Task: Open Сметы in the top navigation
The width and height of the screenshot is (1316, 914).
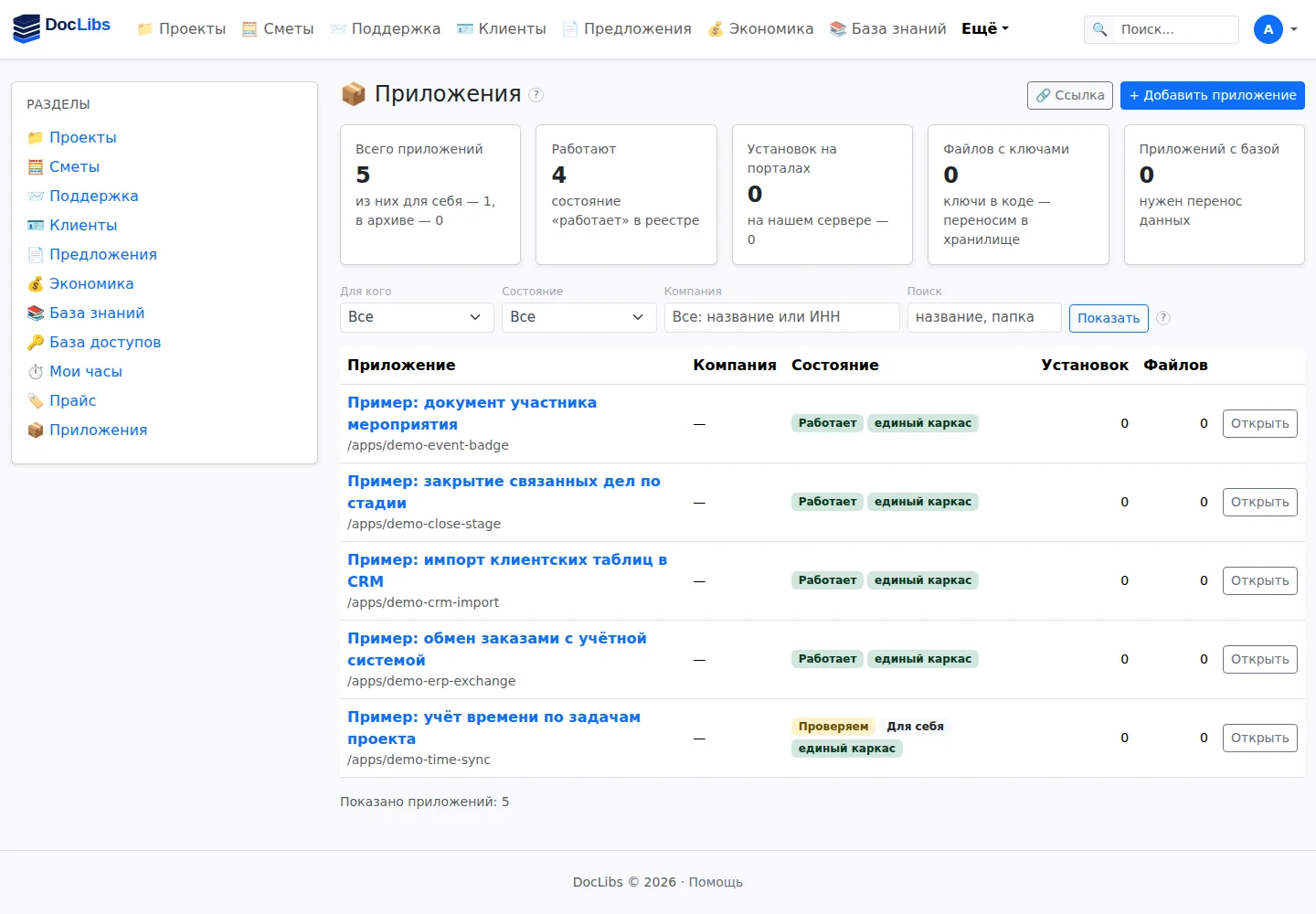Action: (278, 29)
